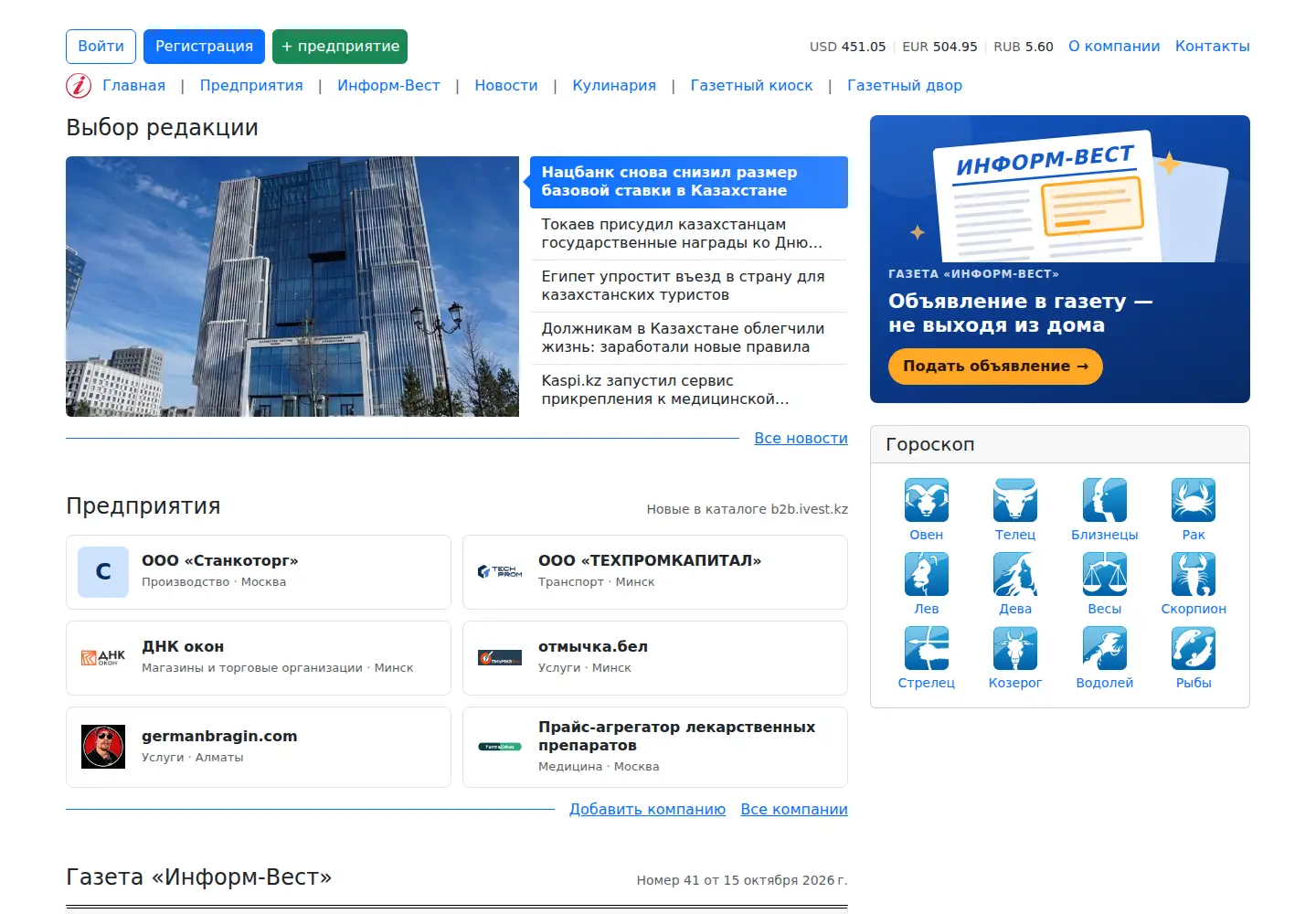This screenshot has height=914, width=1316.
Task: Open germanbragin.com company name
Action: coord(219,736)
